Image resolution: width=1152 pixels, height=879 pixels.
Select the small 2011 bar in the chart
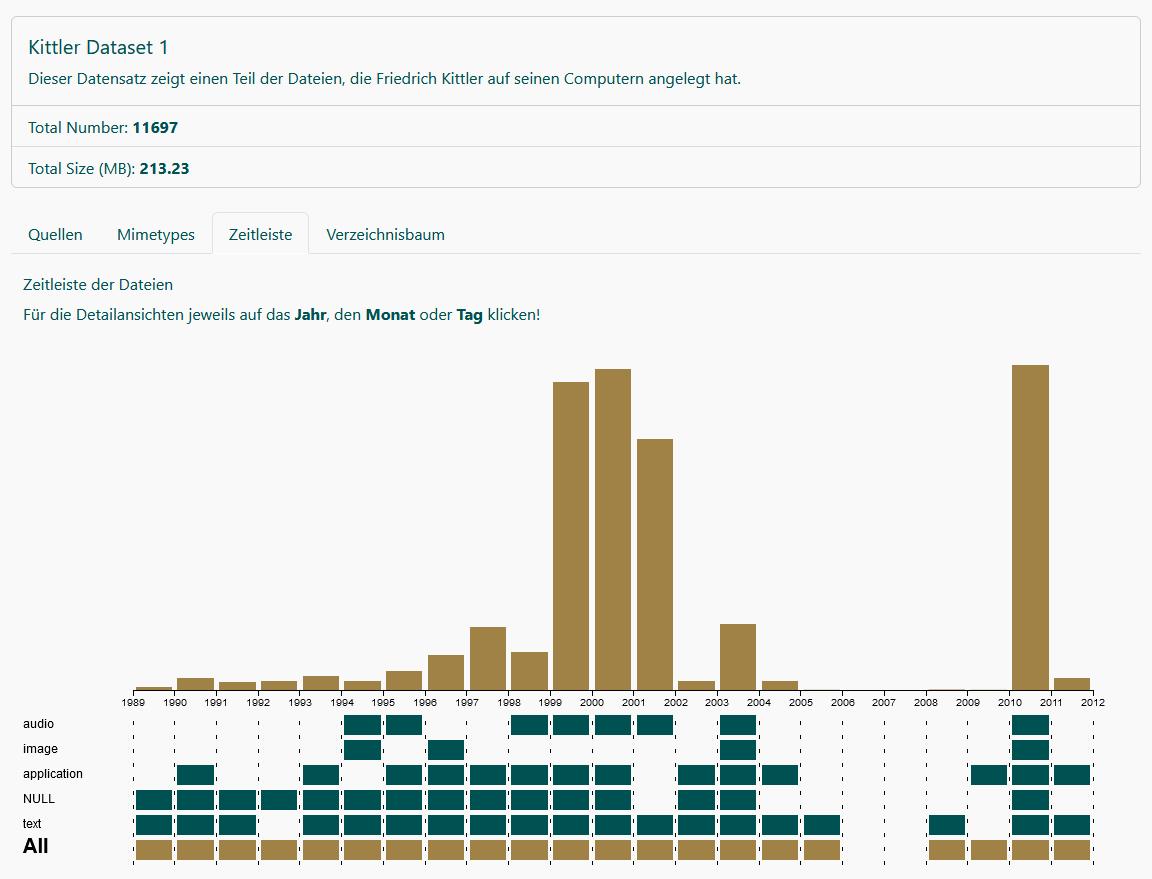click(x=1072, y=684)
